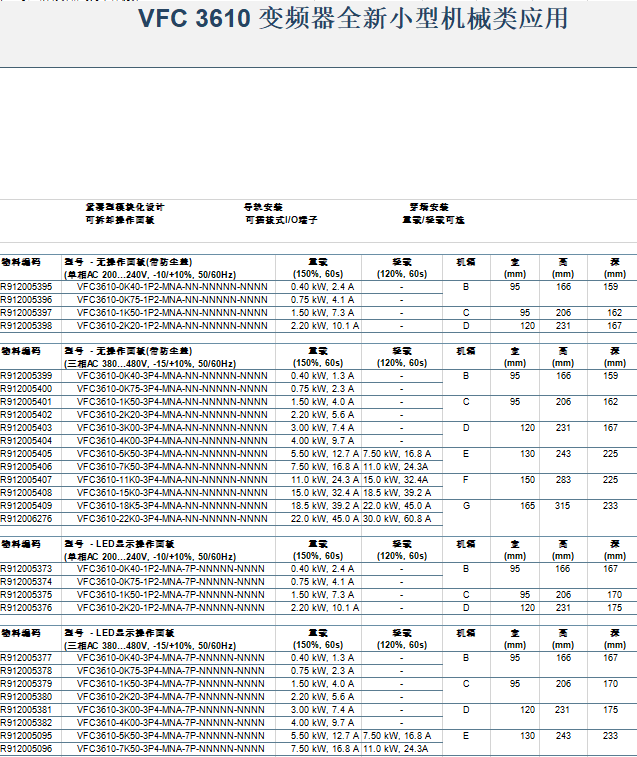Click depth 170 in R912005379 row
The height and width of the screenshot is (757, 637).
coord(610,684)
